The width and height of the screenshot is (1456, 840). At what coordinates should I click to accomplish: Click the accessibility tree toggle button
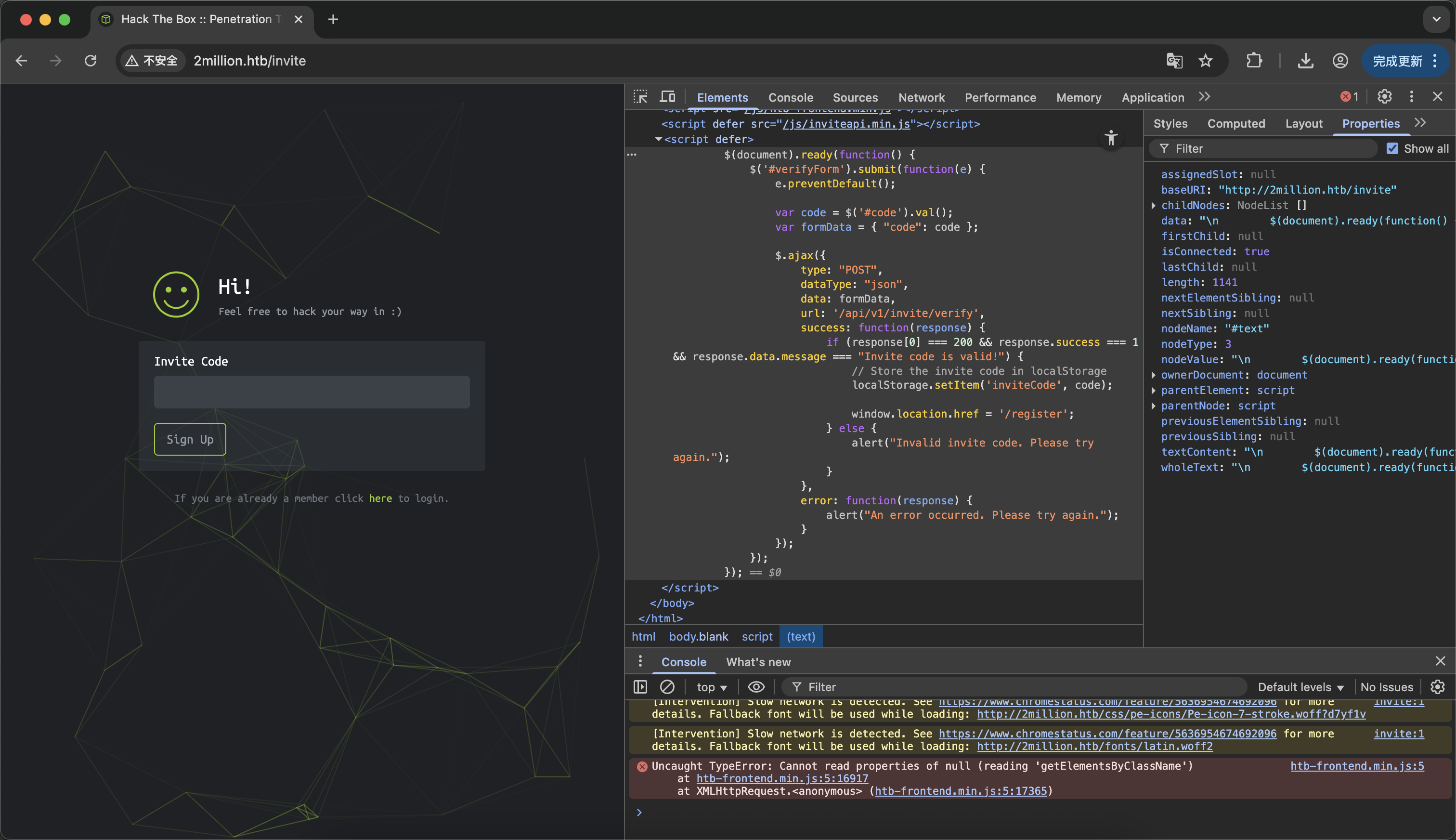point(1111,138)
